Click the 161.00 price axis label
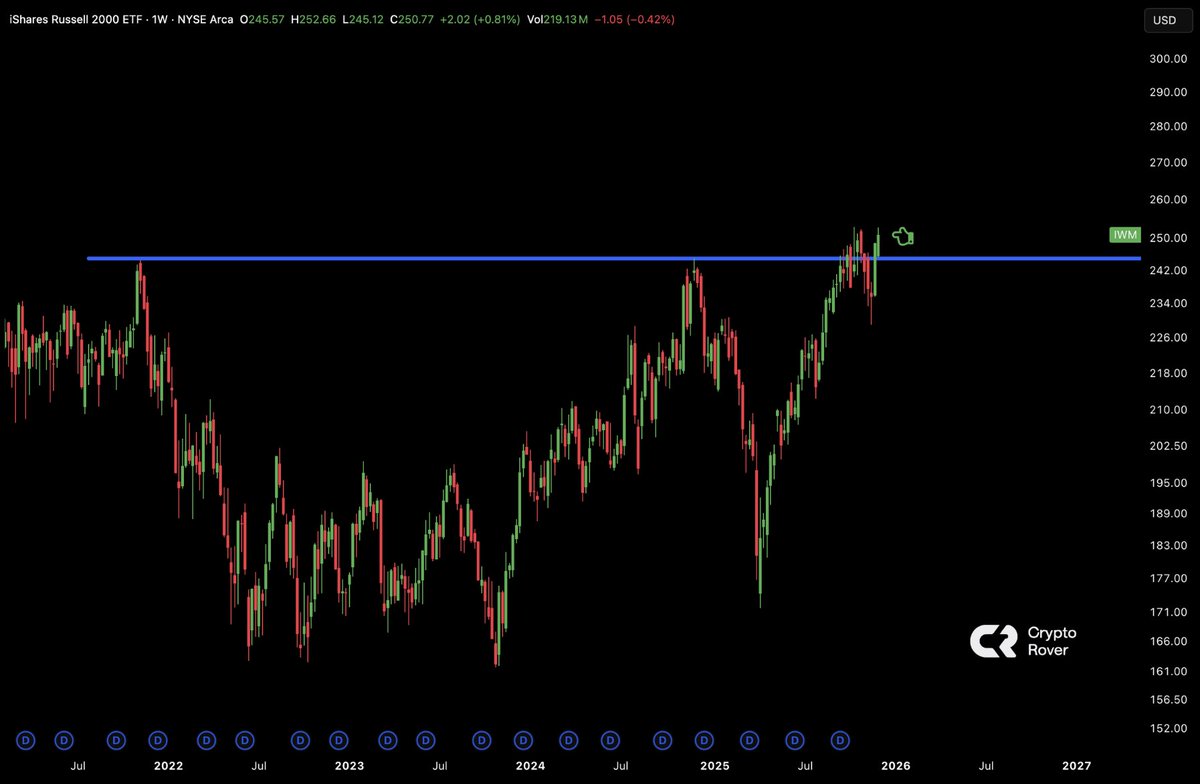Viewport: 1200px width, 784px height. point(1168,671)
